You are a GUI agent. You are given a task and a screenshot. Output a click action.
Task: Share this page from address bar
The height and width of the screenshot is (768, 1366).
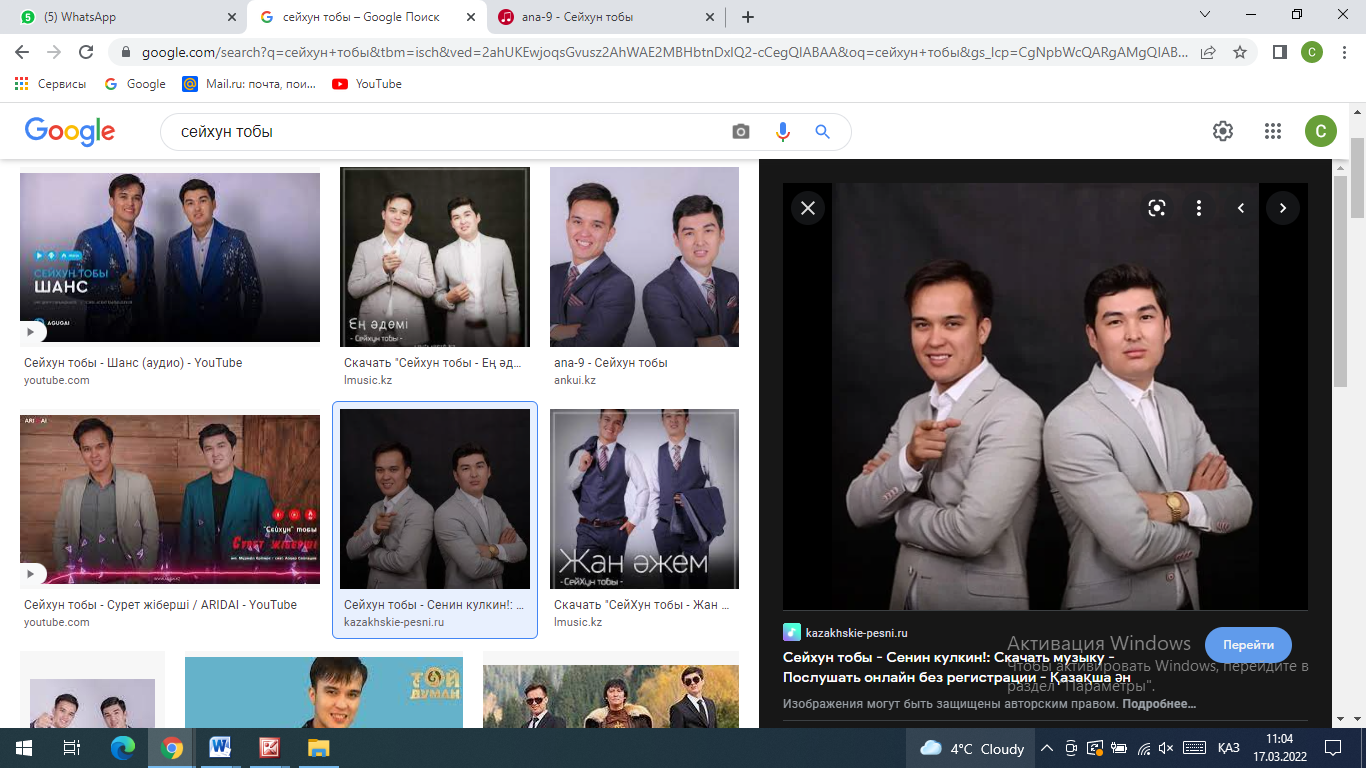click(x=1208, y=52)
